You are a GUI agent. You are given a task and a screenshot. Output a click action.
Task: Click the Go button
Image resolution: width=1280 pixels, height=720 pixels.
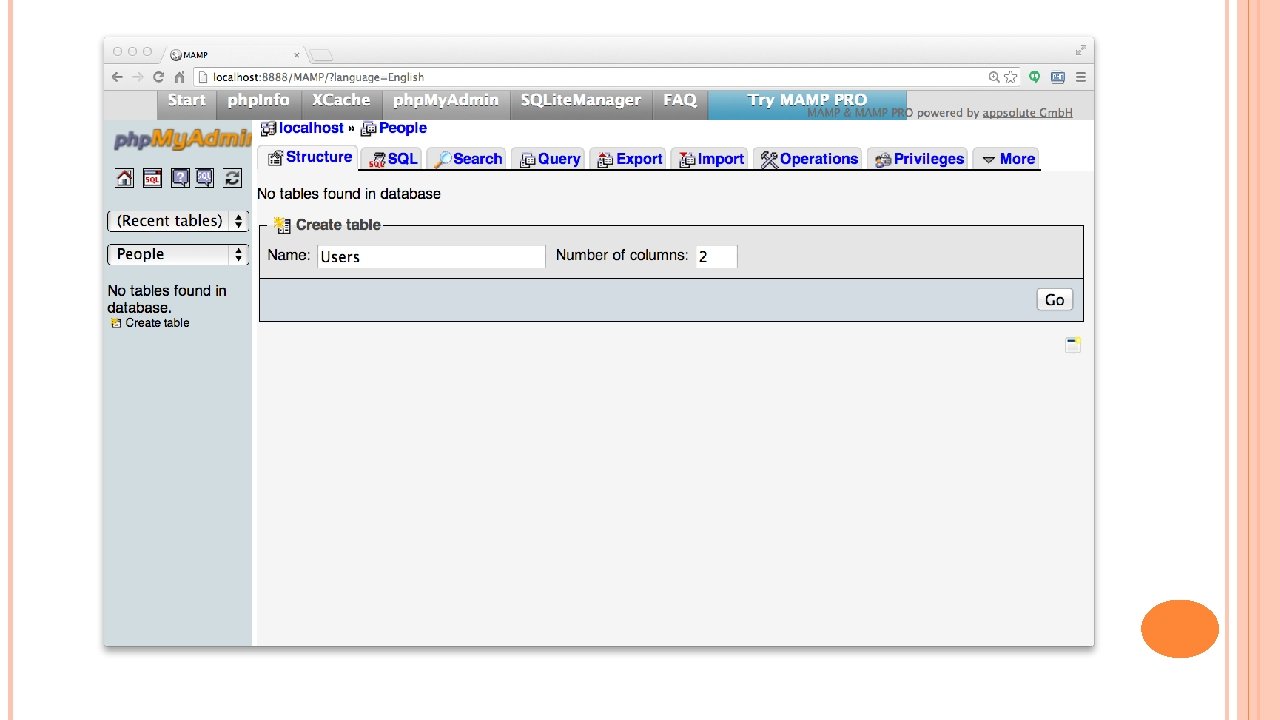(1054, 300)
